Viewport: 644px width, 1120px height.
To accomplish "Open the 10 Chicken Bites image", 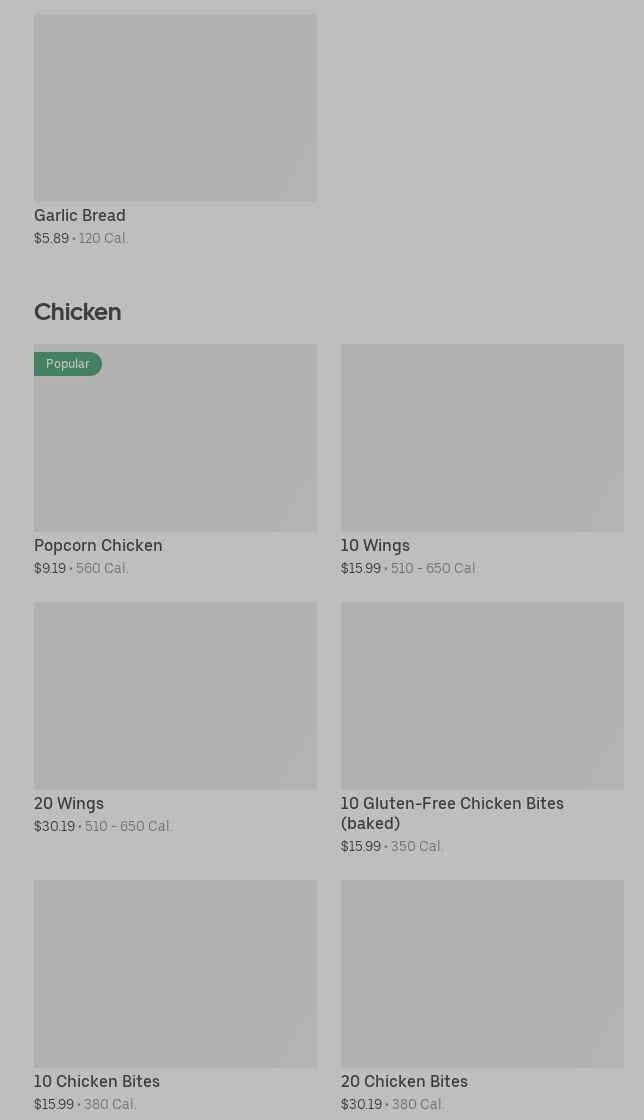I will click(x=175, y=973).
